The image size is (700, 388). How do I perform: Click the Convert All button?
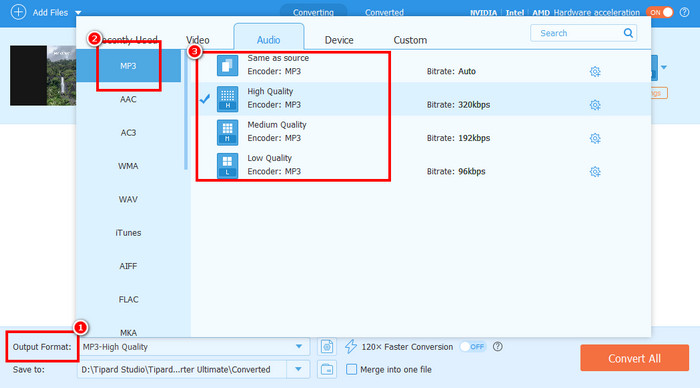click(x=634, y=358)
